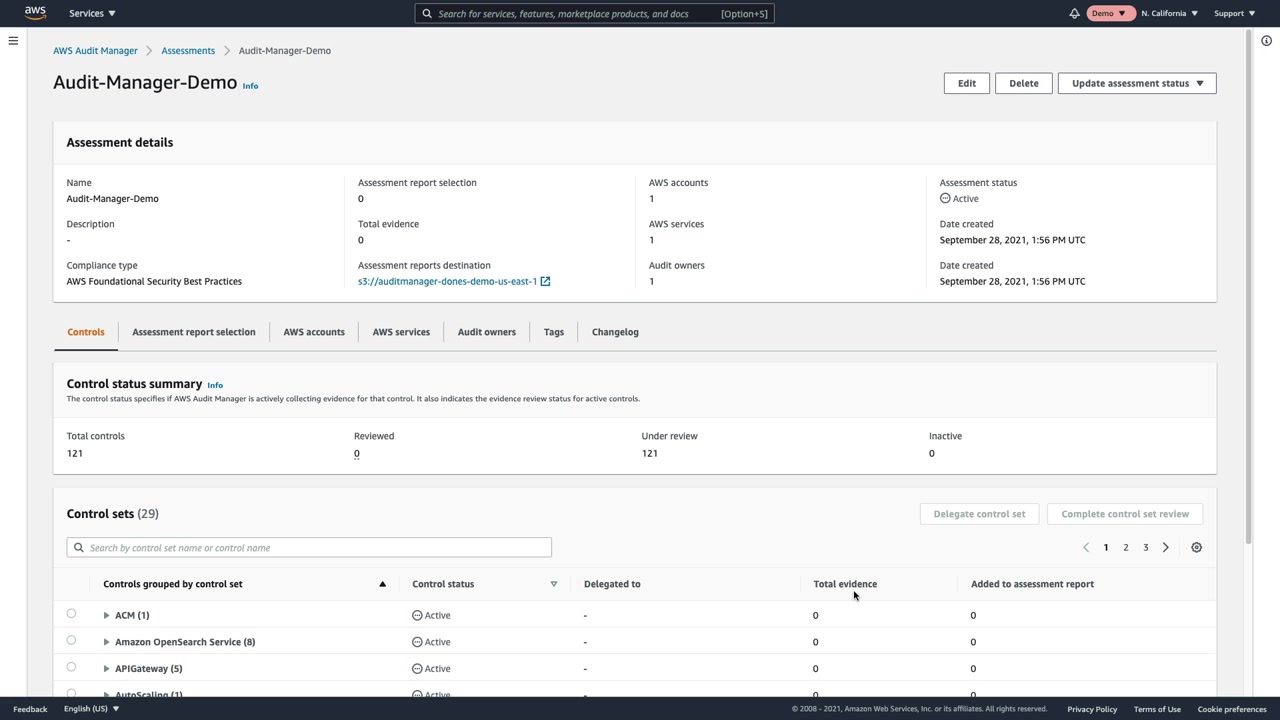Screen dimensions: 1280x720
Task: Click Delegate control set button
Action: [x=979, y=514]
